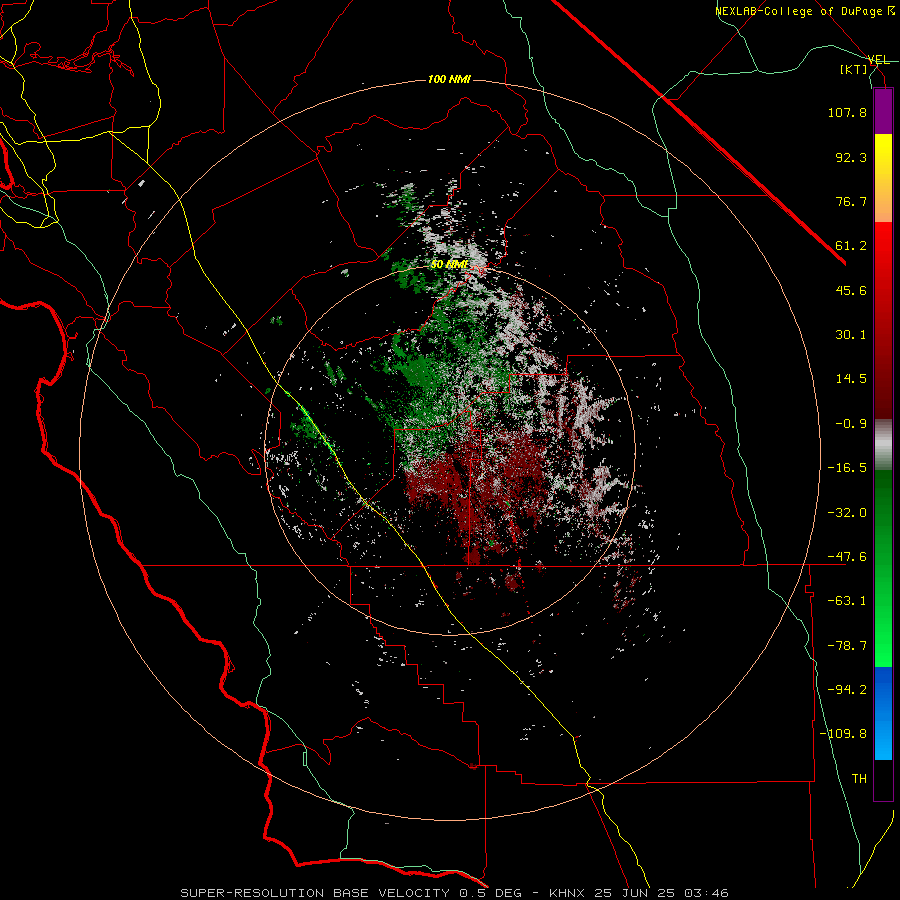Click the -94.2 velocity scale value
This screenshot has height=900, width=900.
click(847, 690)
